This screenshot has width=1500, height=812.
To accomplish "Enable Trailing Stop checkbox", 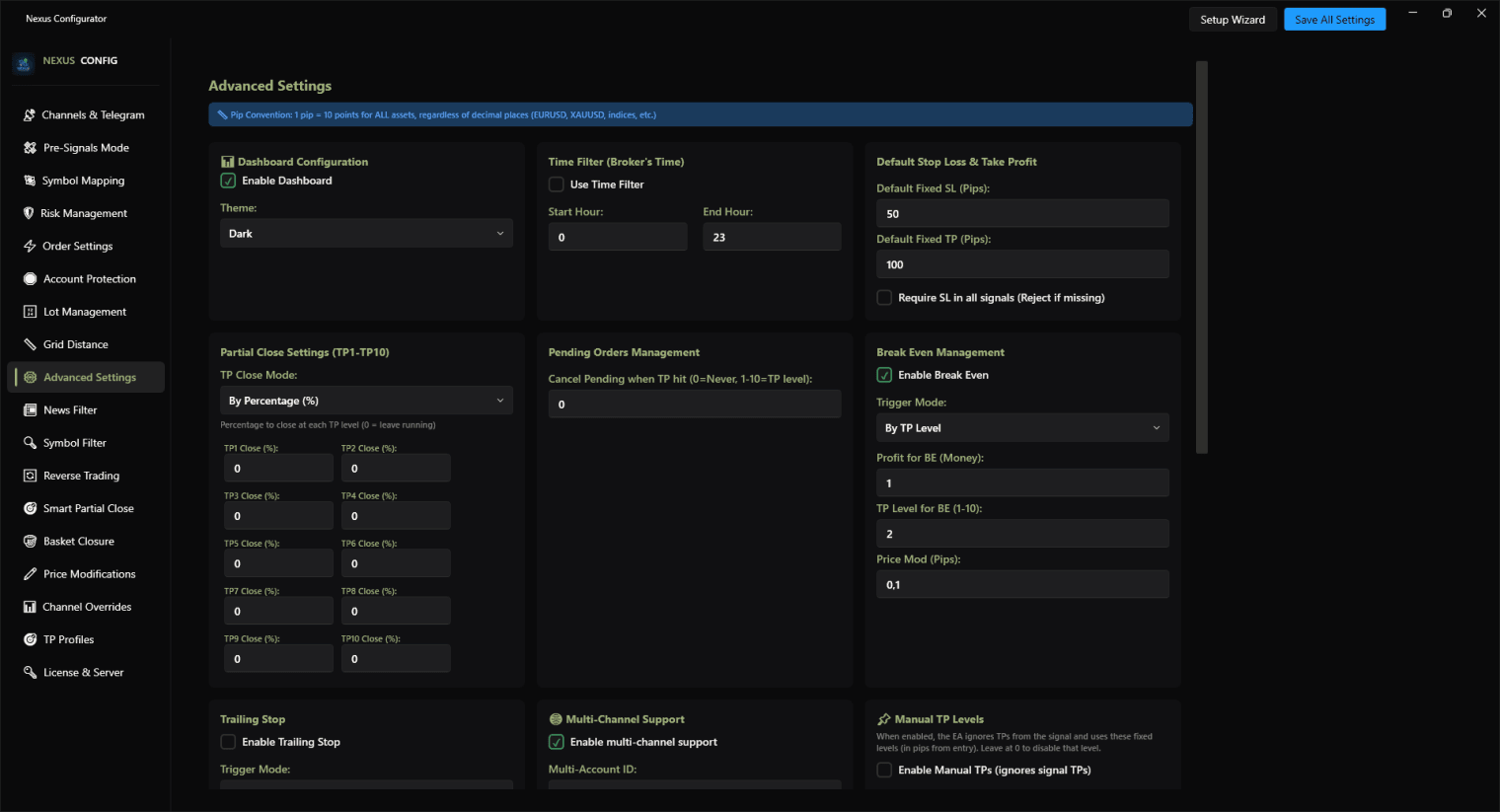I will (228, 742).
